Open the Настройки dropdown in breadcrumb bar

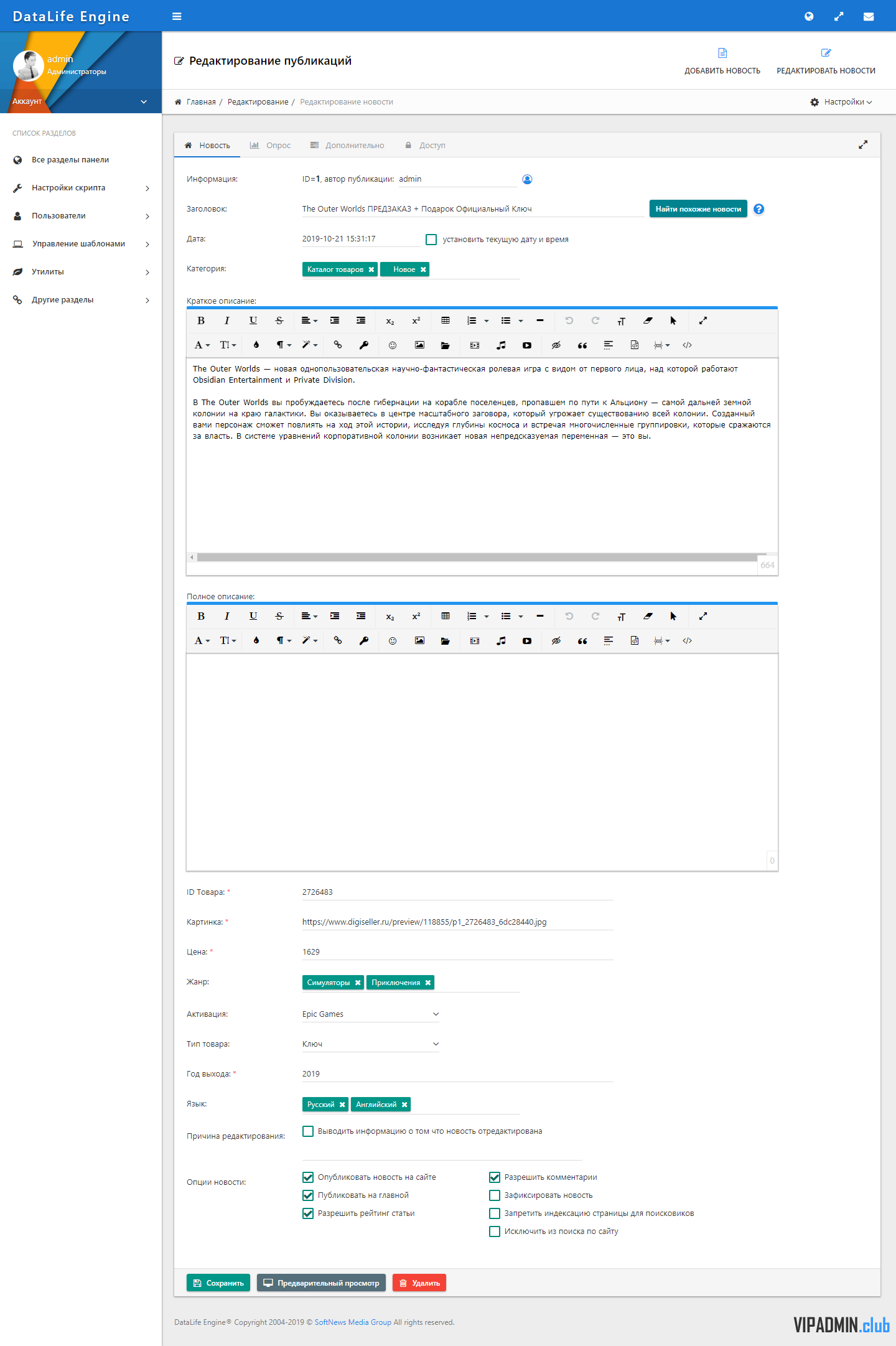841,102
